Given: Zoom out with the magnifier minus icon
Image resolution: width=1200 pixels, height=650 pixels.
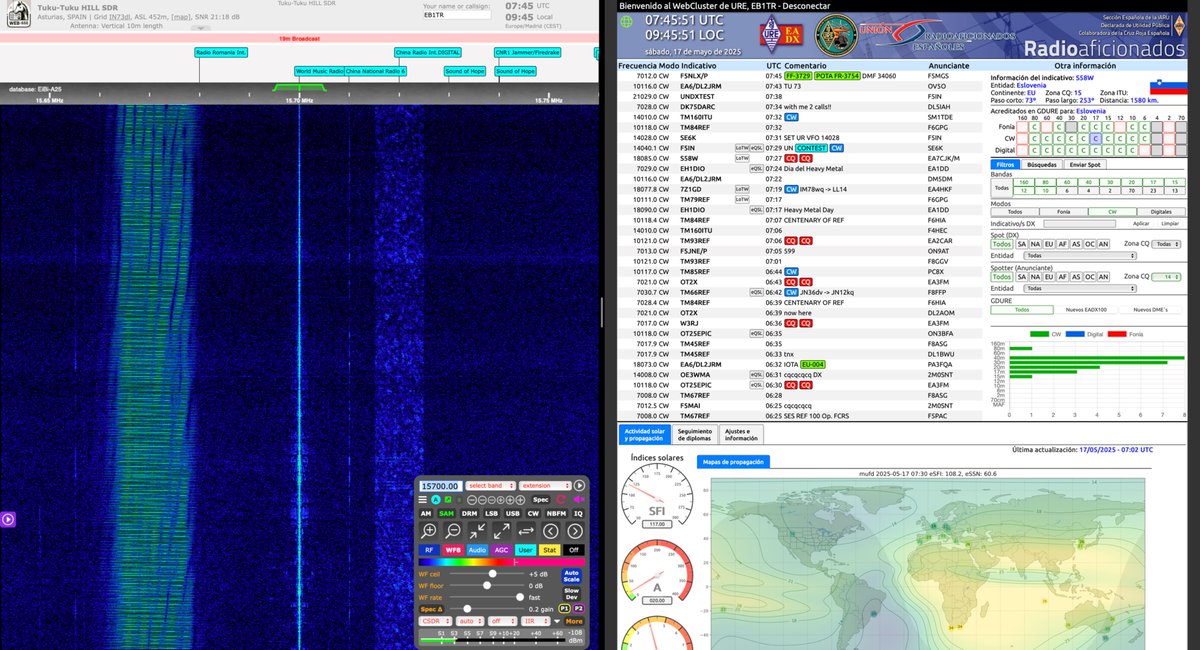Looking at the screenshot, I should (453, 531).
